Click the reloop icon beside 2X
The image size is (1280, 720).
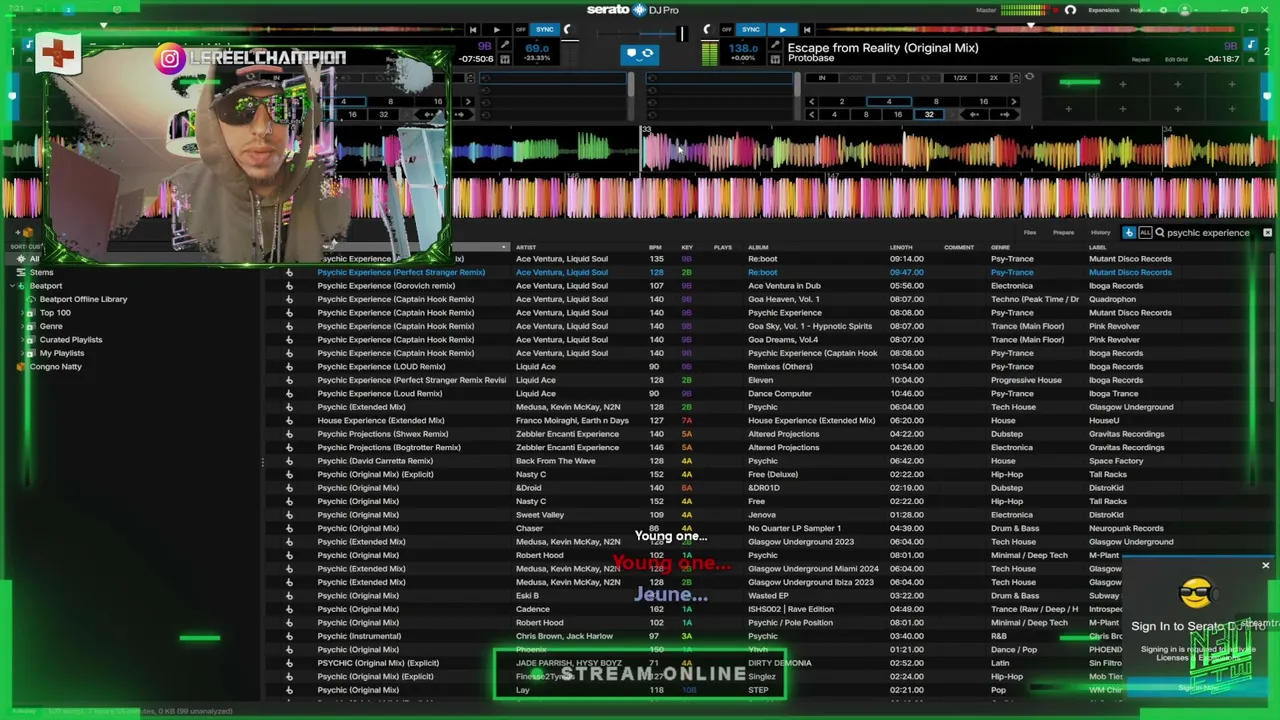[1029, 77]
